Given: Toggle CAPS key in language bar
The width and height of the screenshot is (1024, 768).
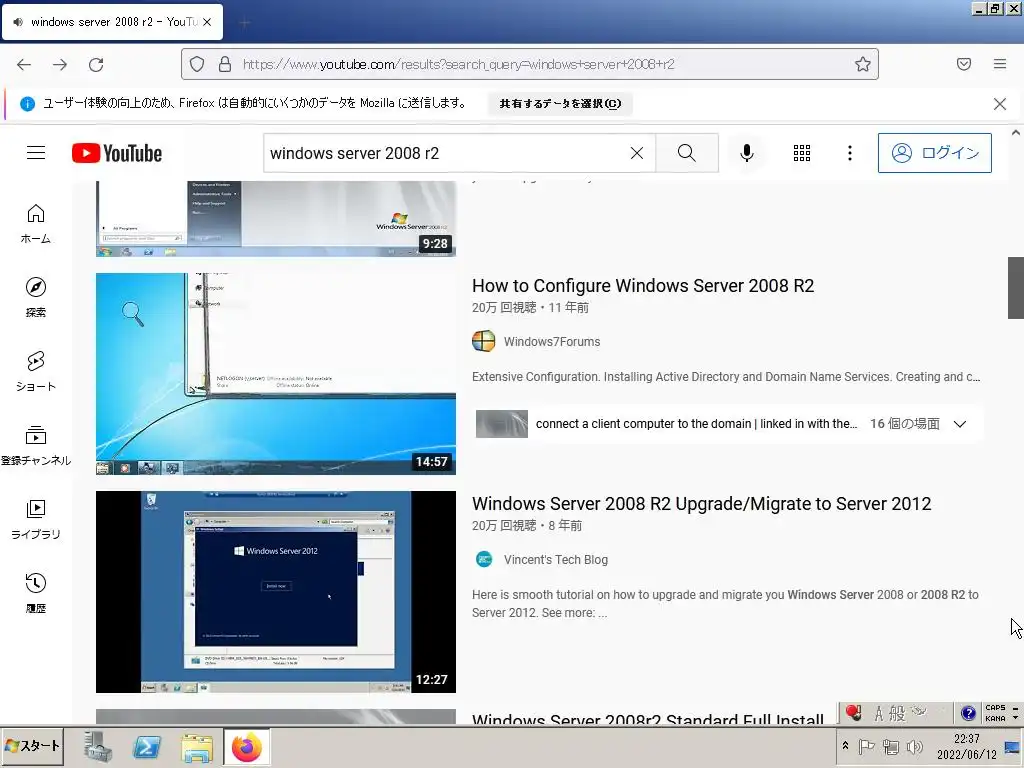Looking at the screenshot, I should [x=995, y=708].
